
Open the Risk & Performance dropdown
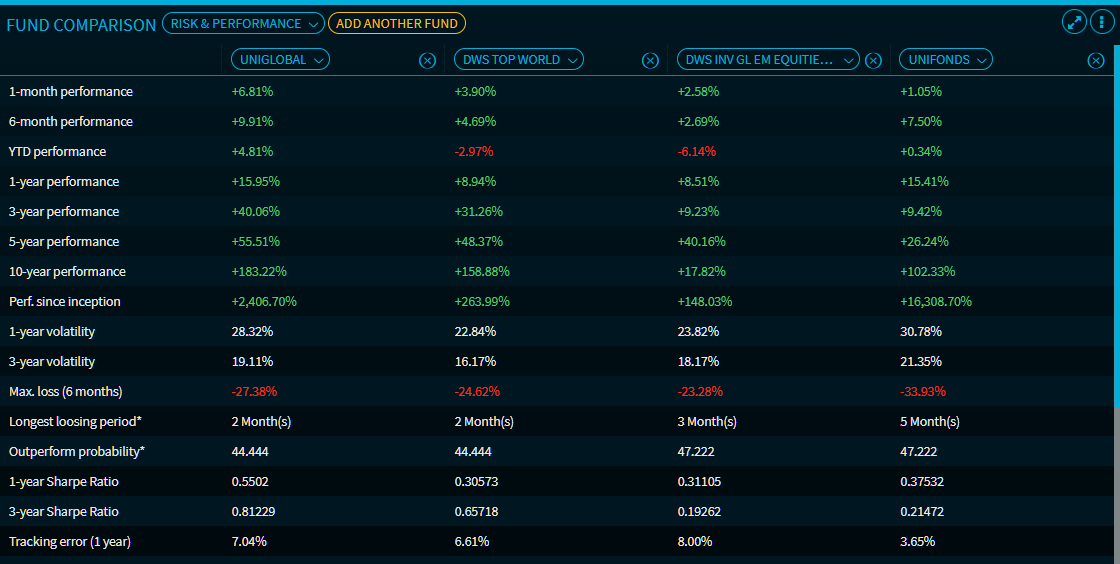243,23
